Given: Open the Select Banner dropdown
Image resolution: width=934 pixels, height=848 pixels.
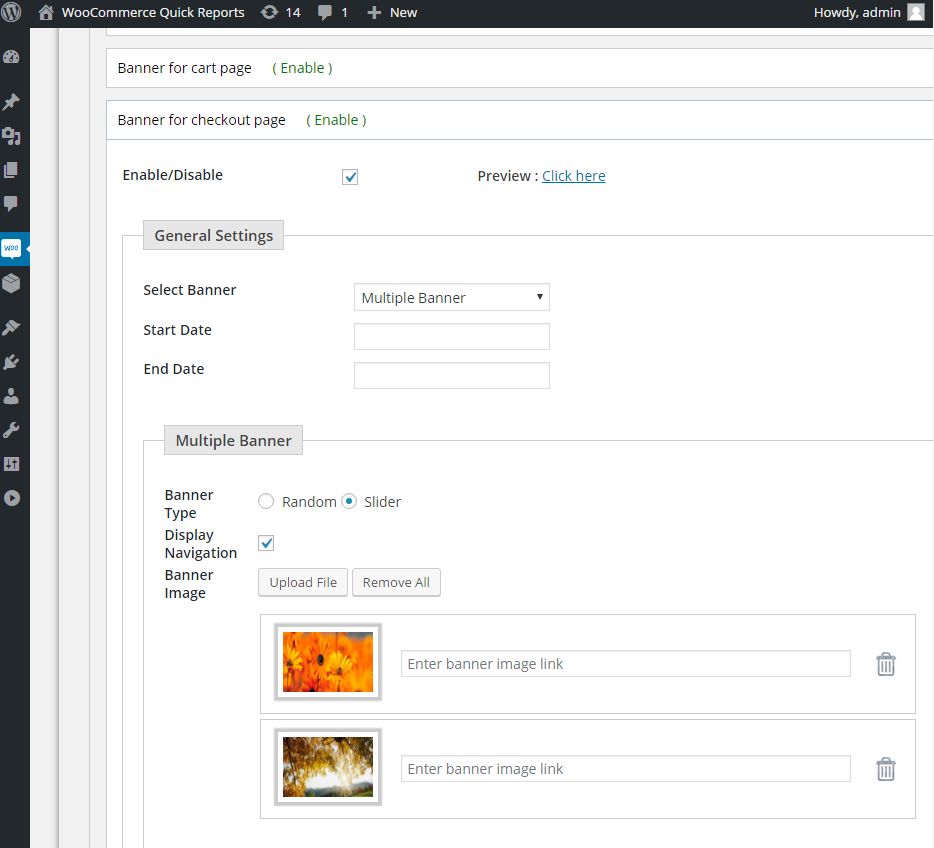Looking at the screenshot, I should tap(452, 297).
